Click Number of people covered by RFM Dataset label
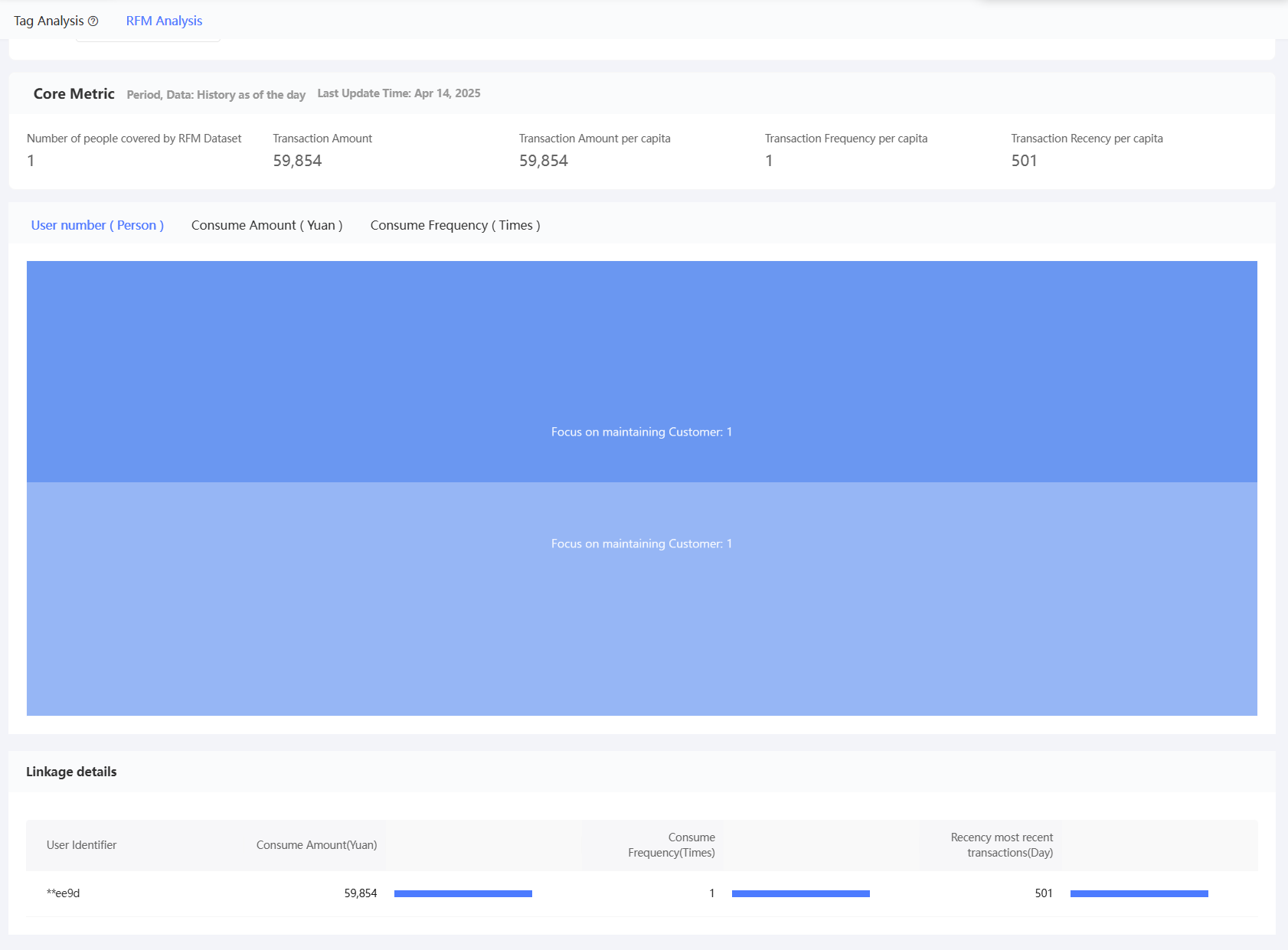This screenshot has width=1288, height=950. [x=134, y=139]
